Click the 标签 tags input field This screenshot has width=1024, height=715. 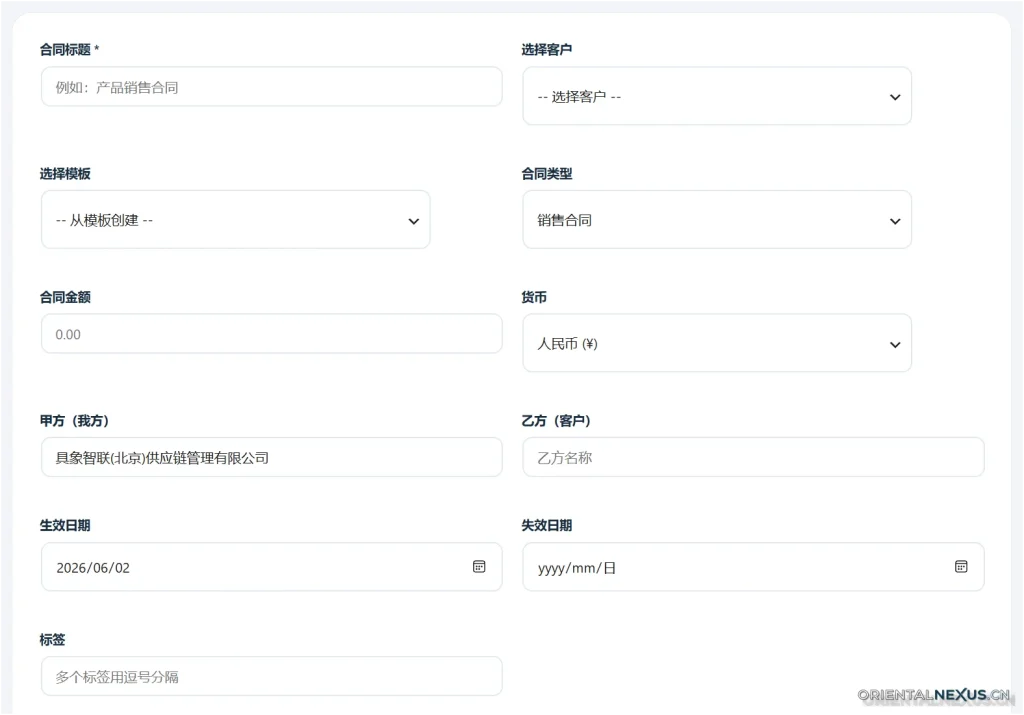pyautogui.click(x=272, y=676)
